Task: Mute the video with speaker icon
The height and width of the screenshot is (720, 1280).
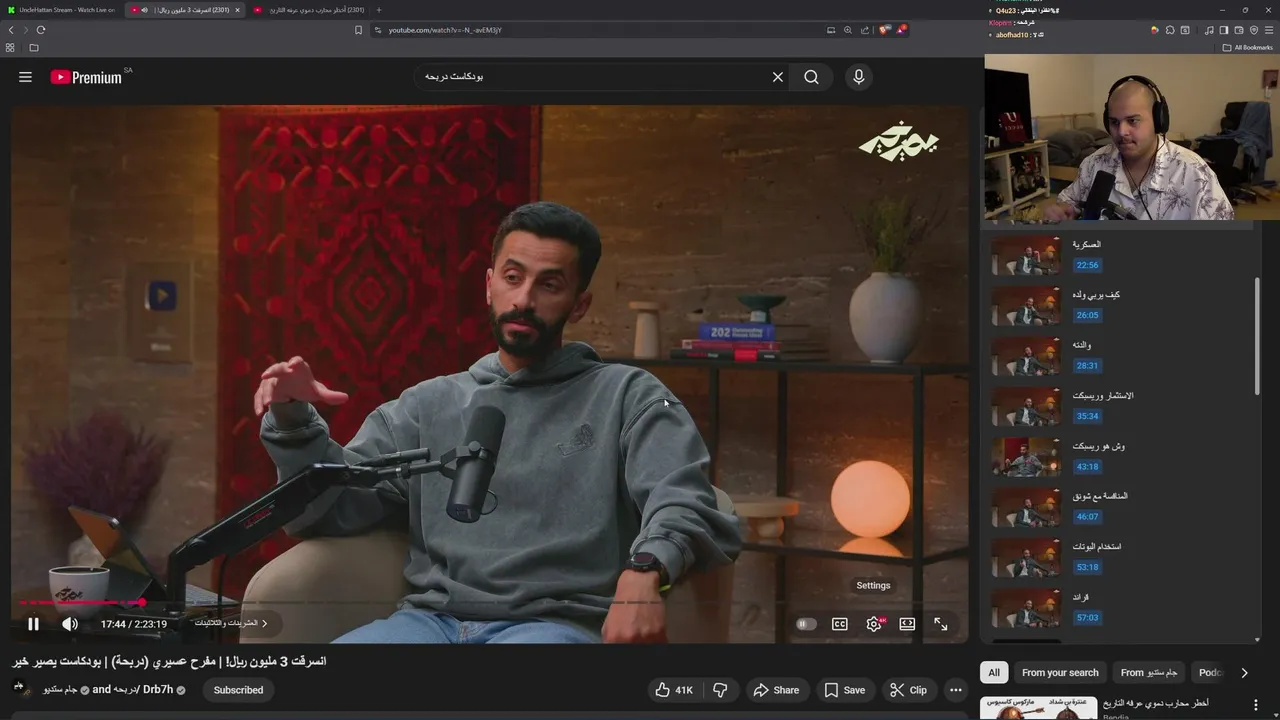Action: (70, 624)
